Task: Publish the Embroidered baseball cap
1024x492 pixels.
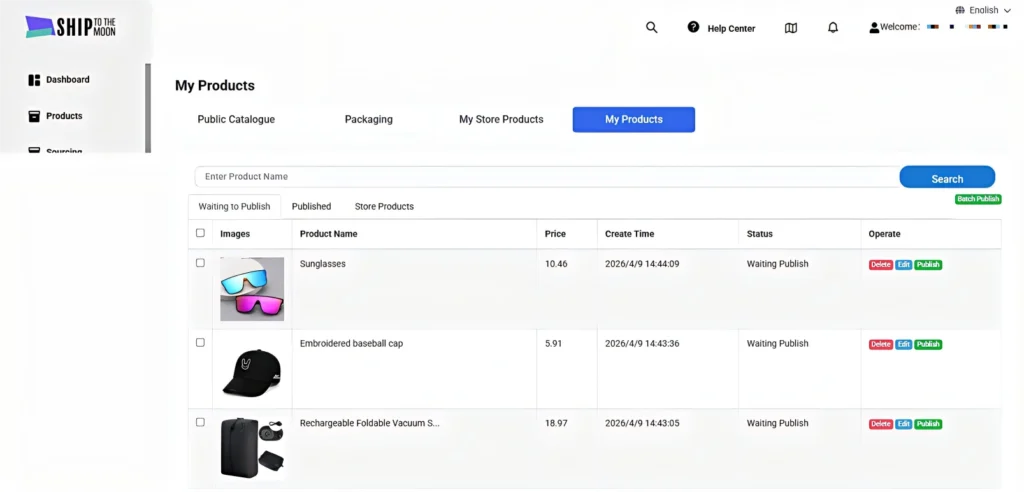Action: point(928,344)
